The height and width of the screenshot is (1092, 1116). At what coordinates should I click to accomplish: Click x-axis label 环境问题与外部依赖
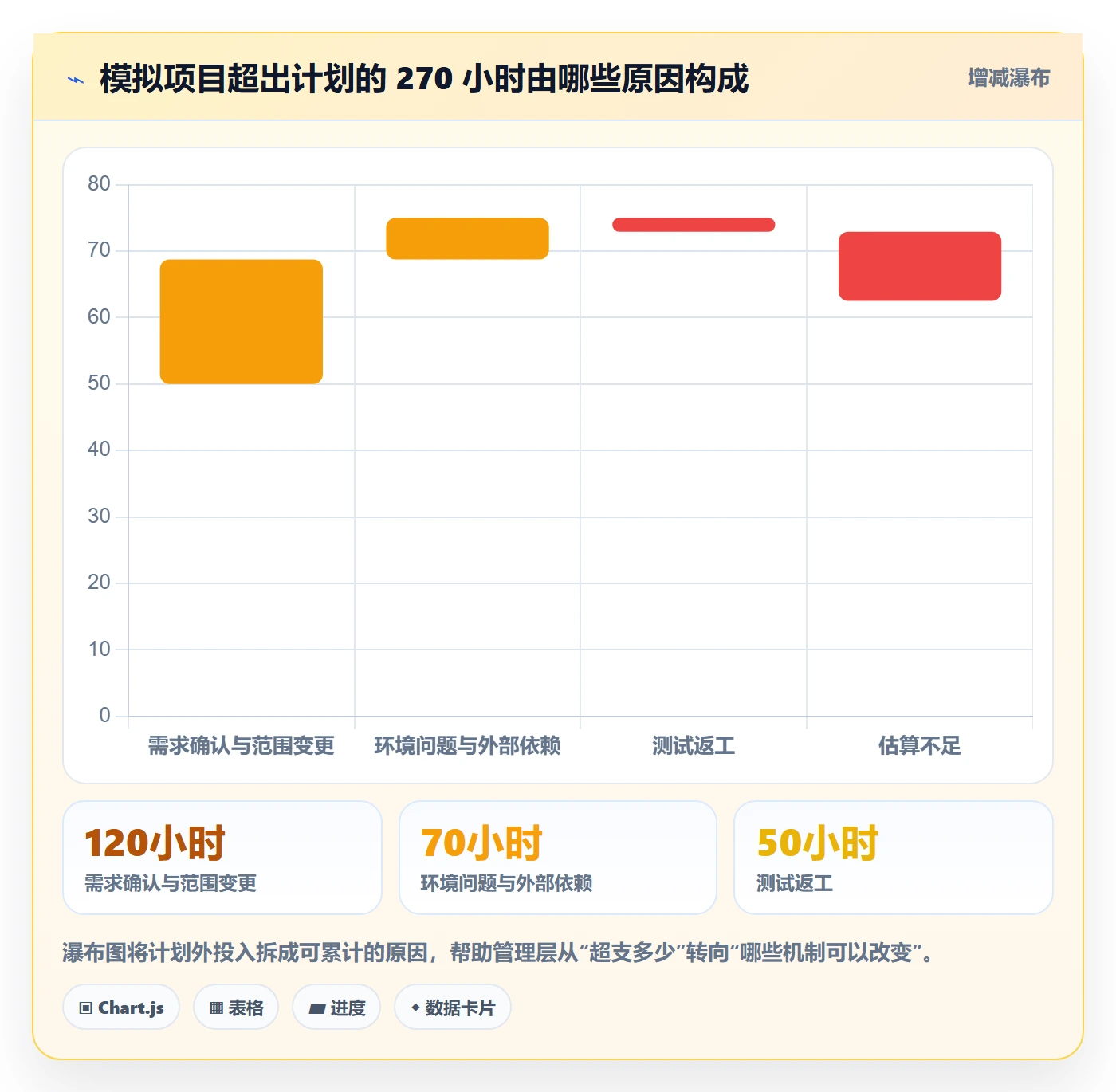(x=467, y=746)
